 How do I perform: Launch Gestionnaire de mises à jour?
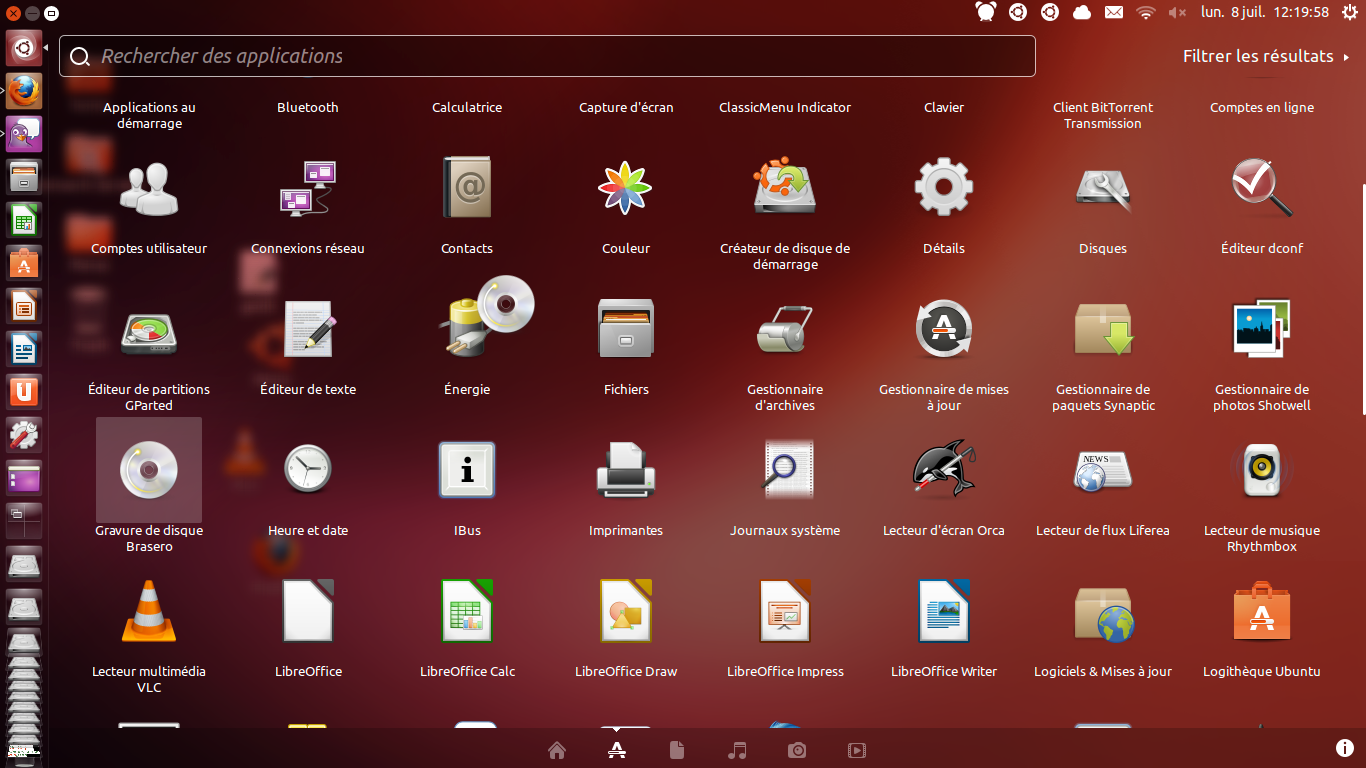click(944, 329)
